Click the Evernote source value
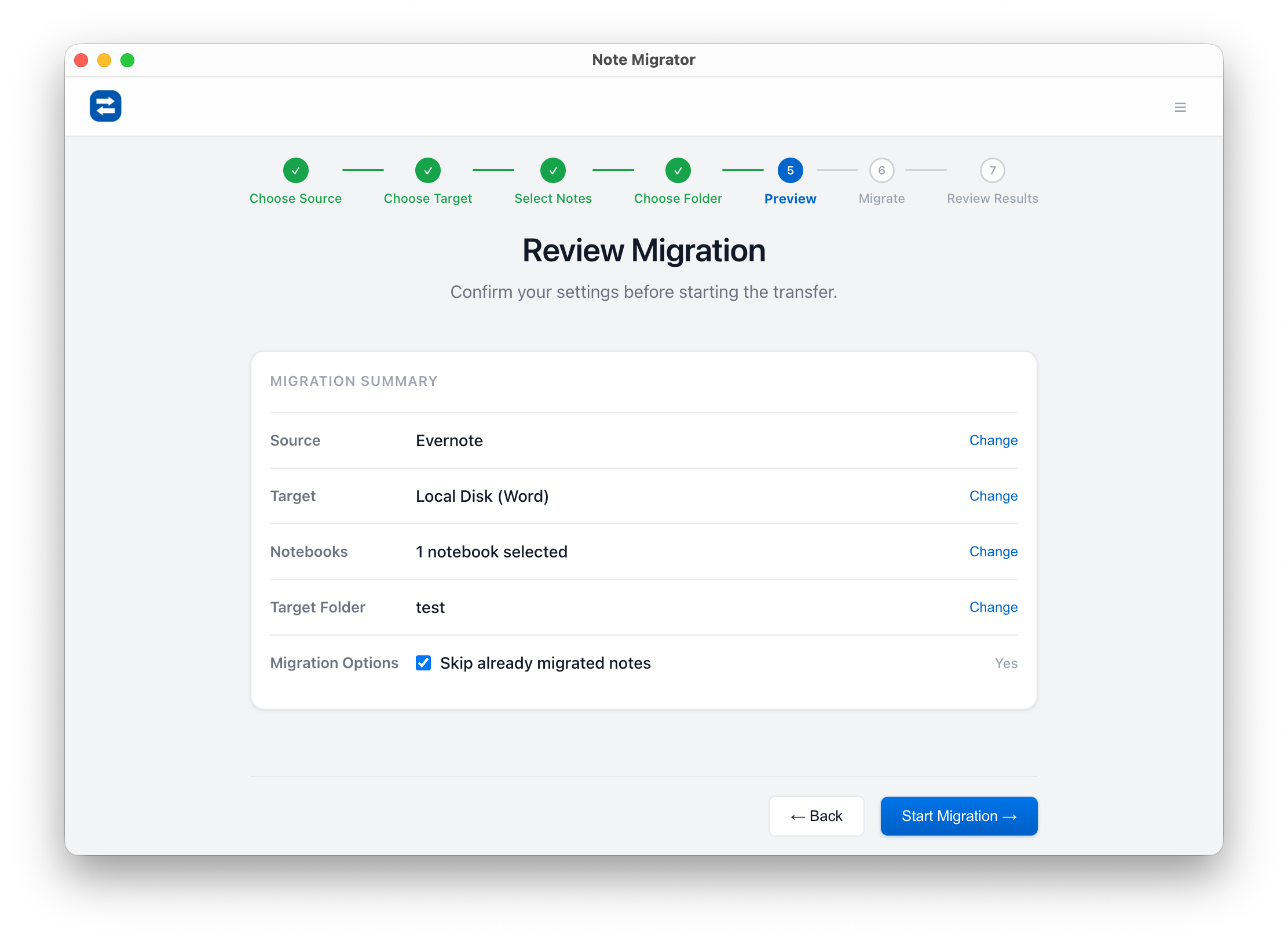This screenshot has width=1288, height=941. [x=449, y=440]
